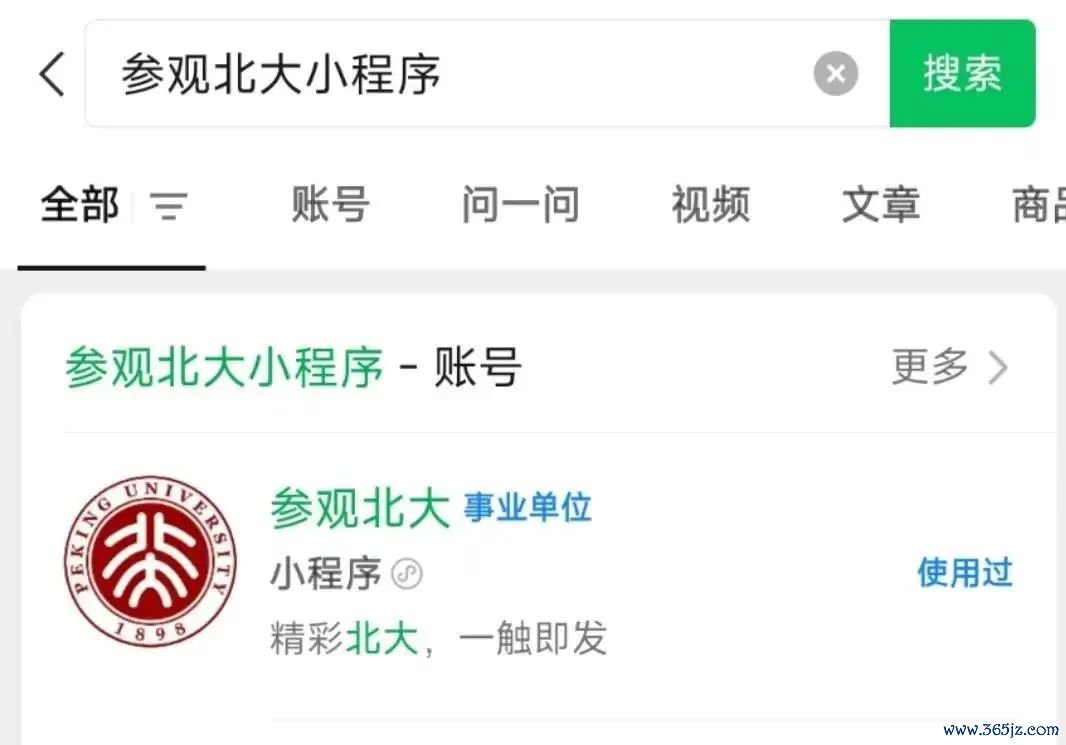
Task: Clear search text with the X icon
Action: pyautogui.click(x=836, y=73)
